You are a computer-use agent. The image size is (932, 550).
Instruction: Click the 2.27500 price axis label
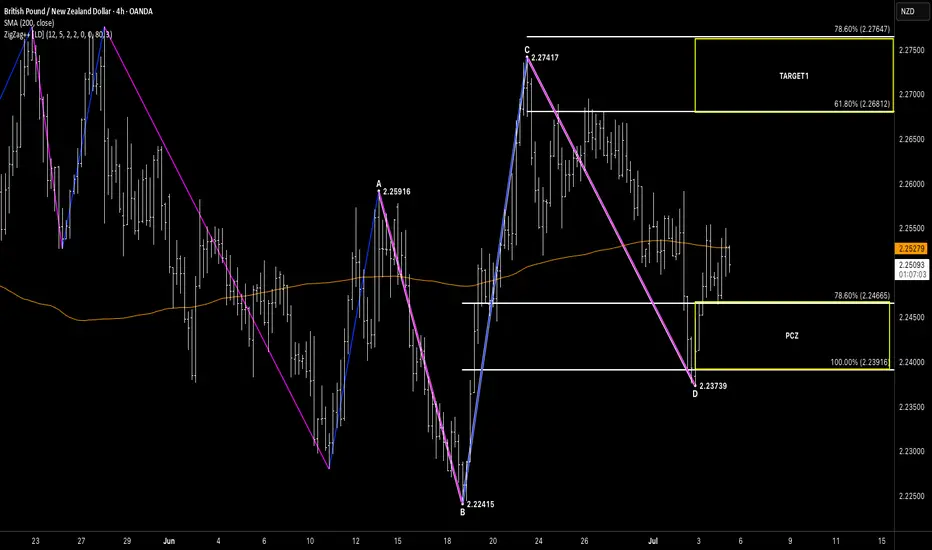(911, 50)
